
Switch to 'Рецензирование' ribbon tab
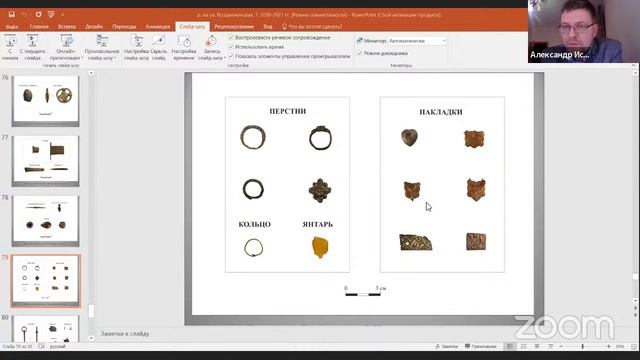click(234, 27)
